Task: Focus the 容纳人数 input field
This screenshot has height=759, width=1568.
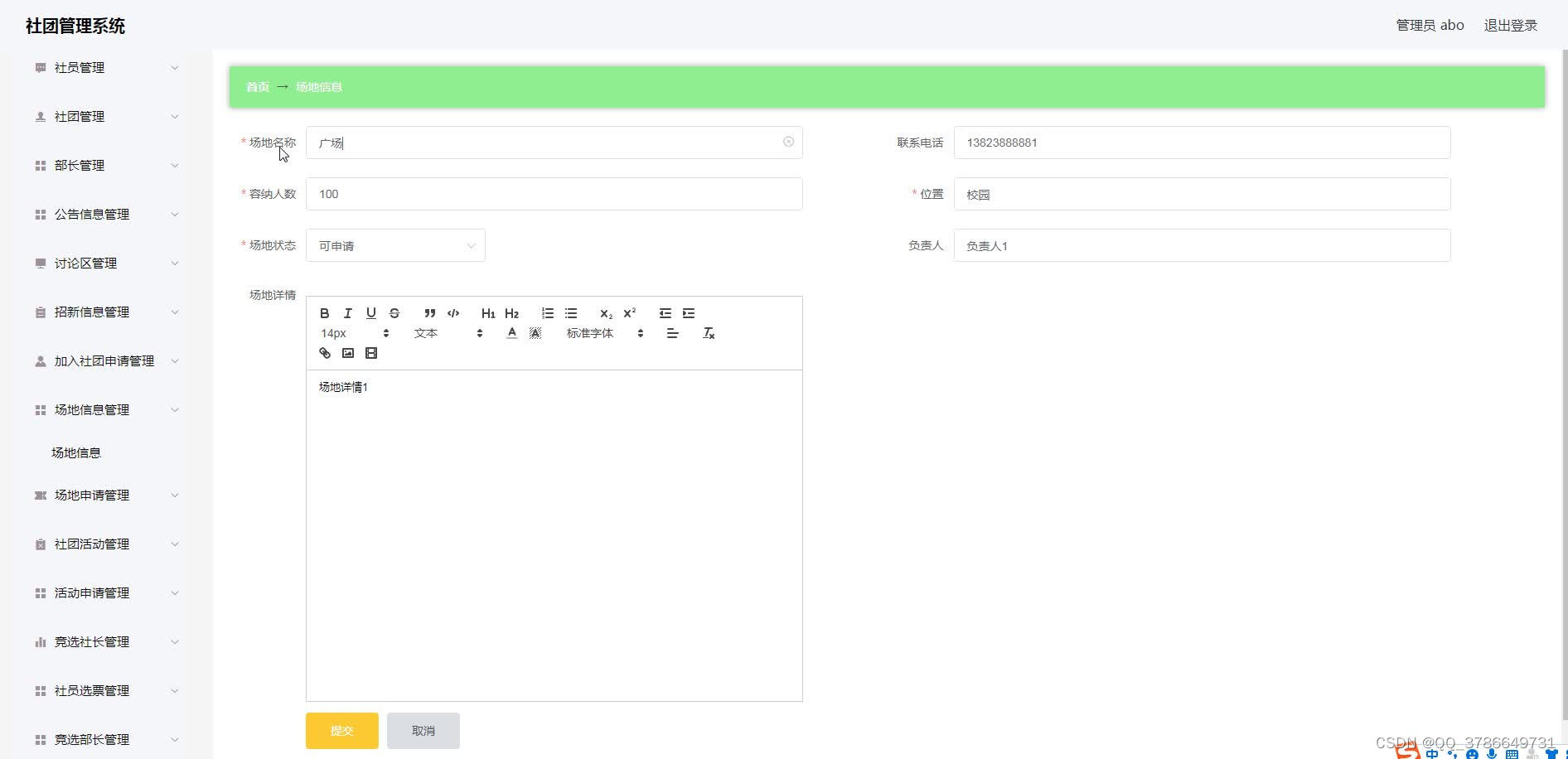Action: 554,194
